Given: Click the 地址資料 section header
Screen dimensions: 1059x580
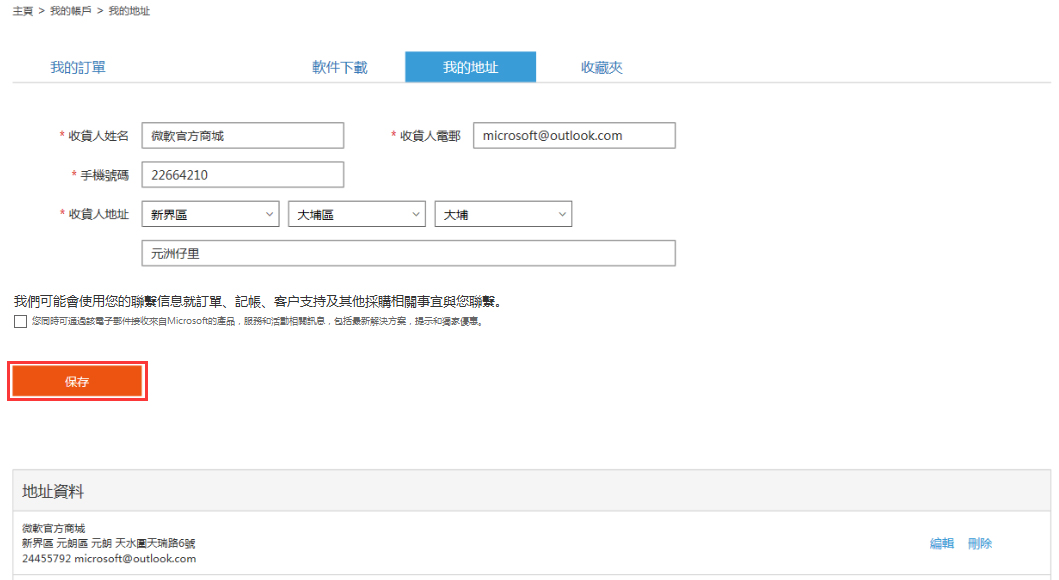Looking at the screenshot, I should (x=54, y=491).
